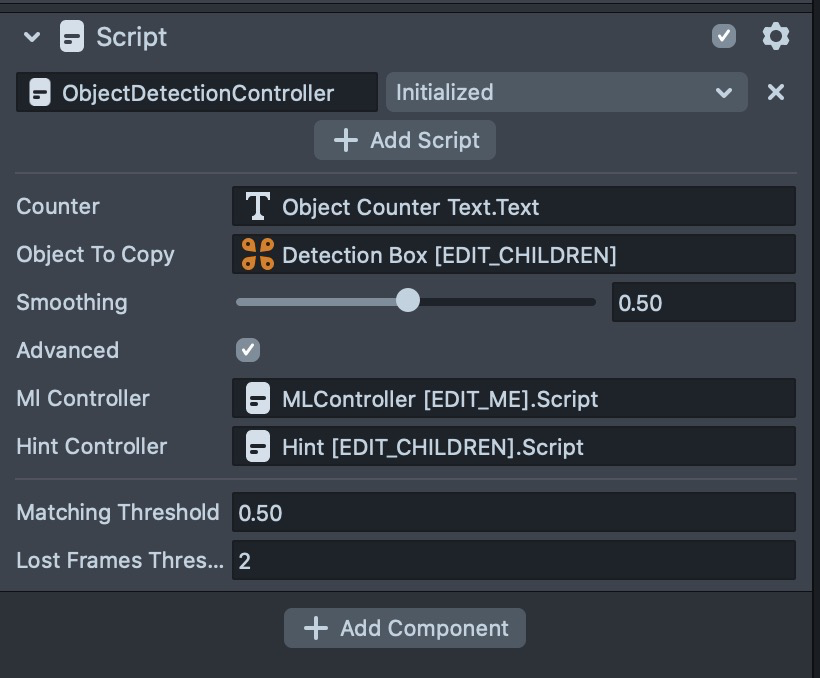The height and width of the screenshot is (678, 820).
Task: Click the Smoothing slider handle
Action: pyautogui.click(x=408, y=301)
